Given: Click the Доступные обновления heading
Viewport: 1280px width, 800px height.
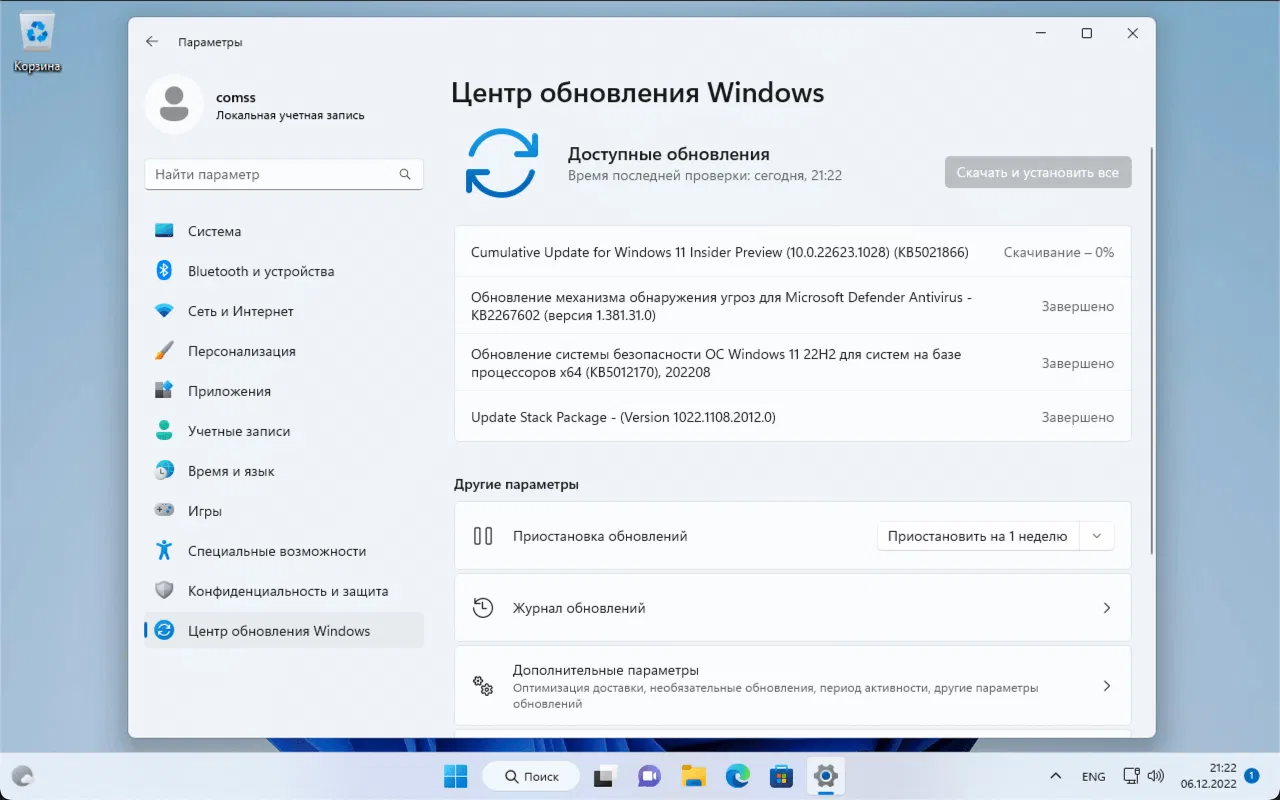Looking at the screenshot, I should (x=669, y=154).
